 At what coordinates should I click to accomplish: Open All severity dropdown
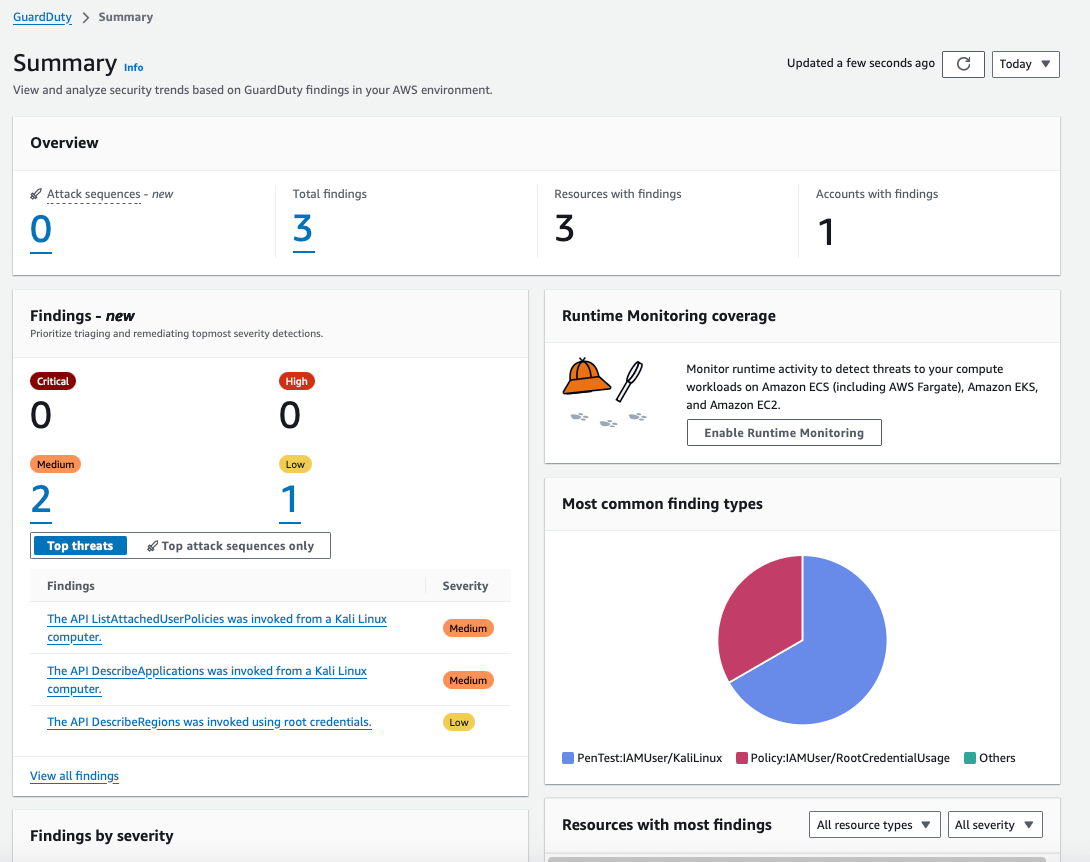click(x=995, y=824)
